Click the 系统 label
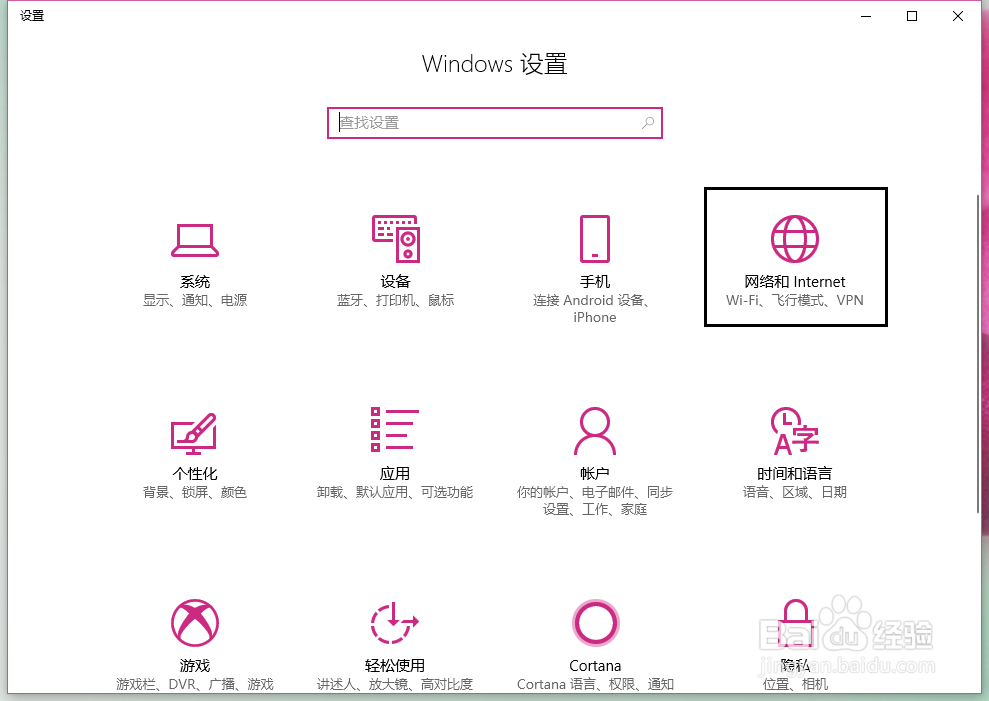 pos(195,281)
